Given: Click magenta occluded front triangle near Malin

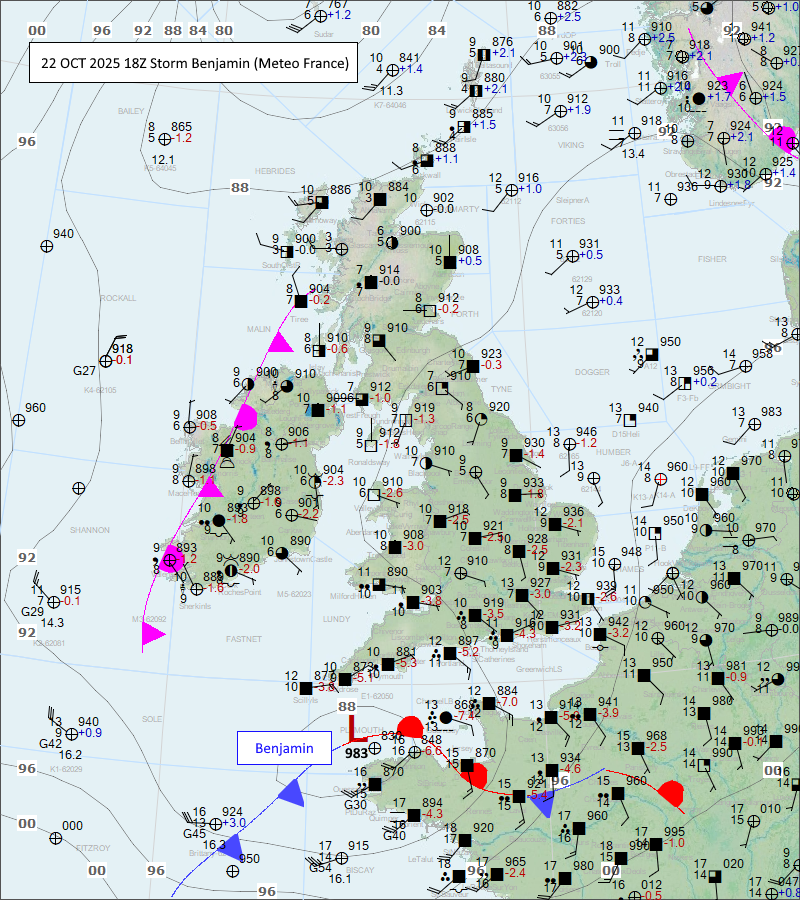Looking at the screenshot, I should (x=281, y=342).
